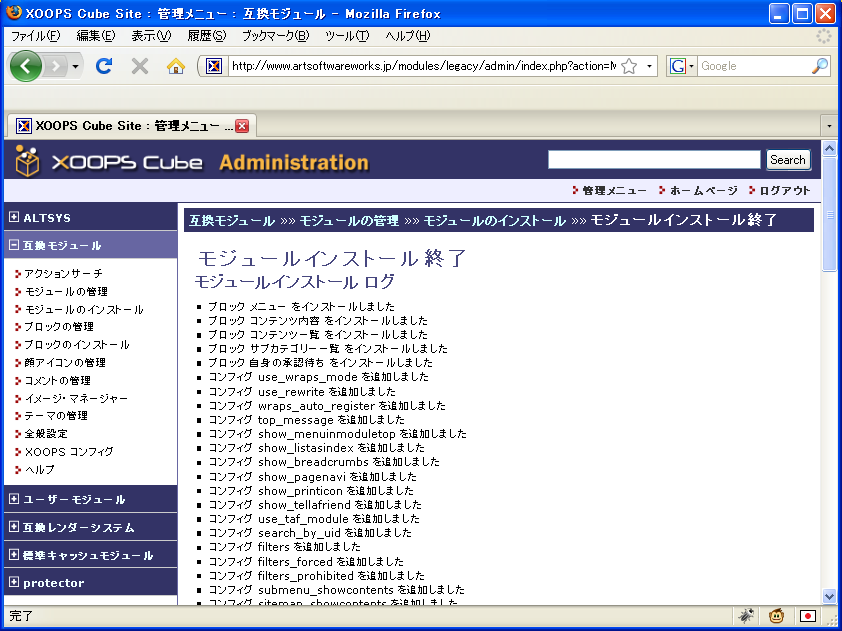This screenshot has height=631, width=842.
Task: Click the Search button
Action: point(788,159)
